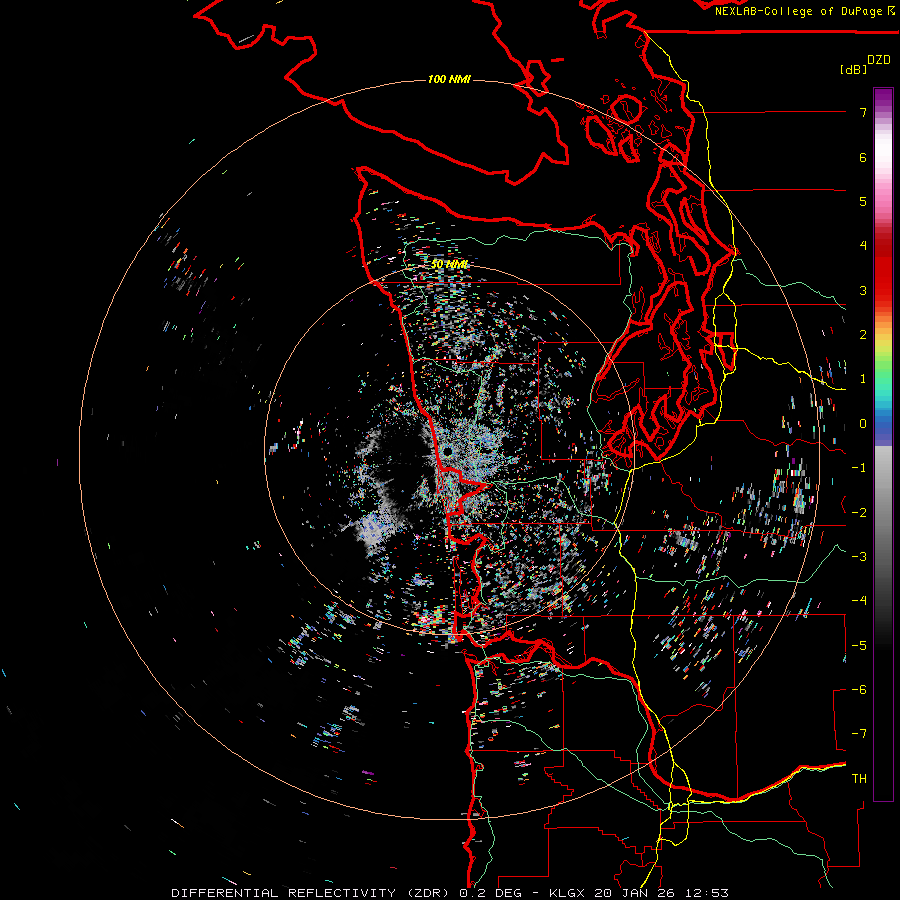Click the 0 value on the scale
The height and width of the screenshot is (900, 900).
(x=863, y=424)
